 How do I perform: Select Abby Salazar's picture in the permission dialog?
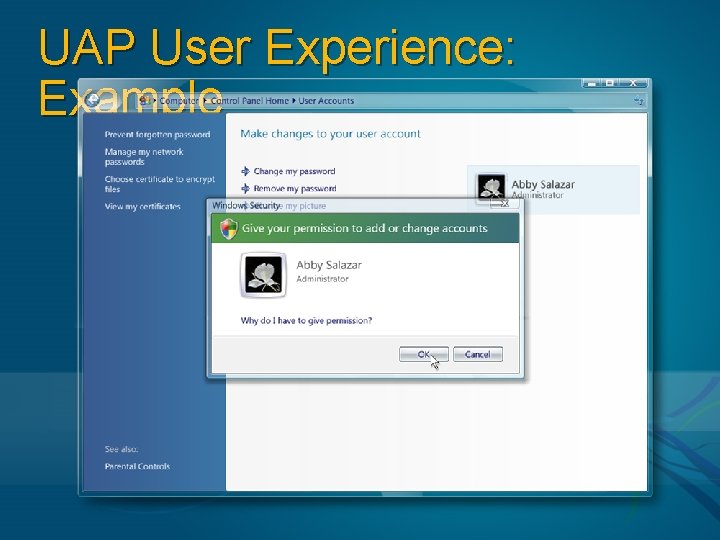click(263, 275)
